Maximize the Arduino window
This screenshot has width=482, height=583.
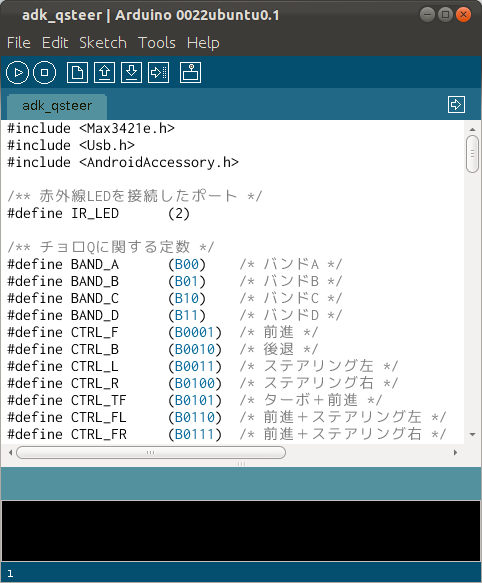tap(445, 15)
